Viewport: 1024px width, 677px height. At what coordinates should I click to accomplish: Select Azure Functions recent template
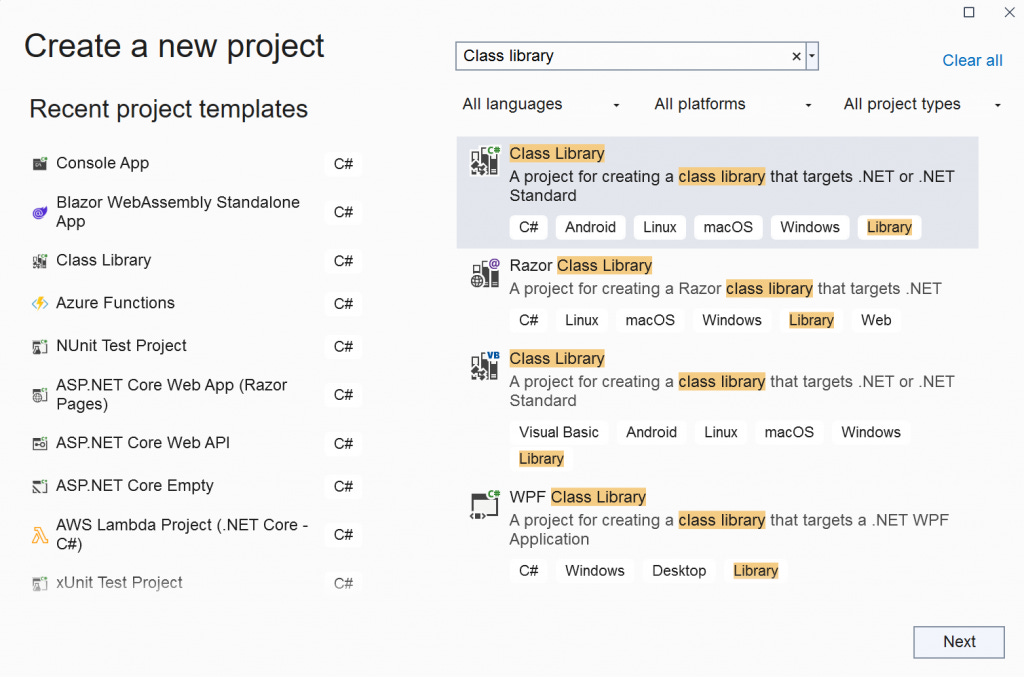(116, 303)
